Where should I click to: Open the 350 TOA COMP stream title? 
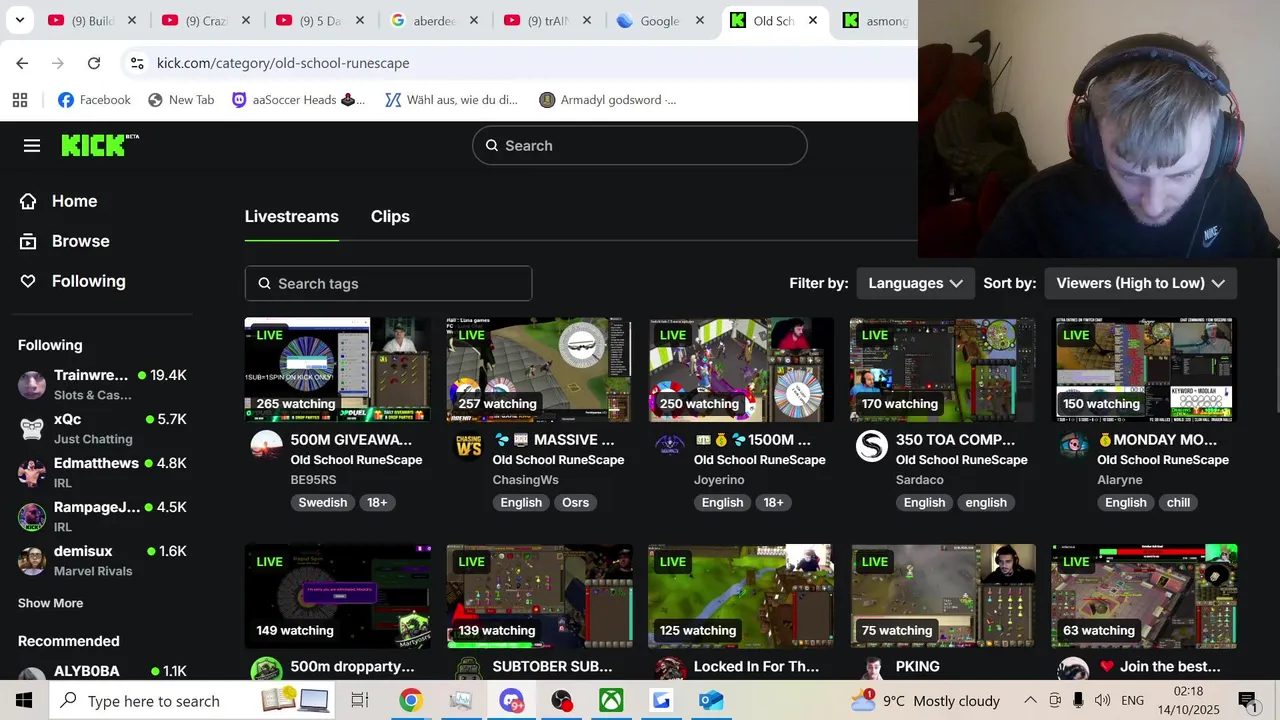coord(955,440)
